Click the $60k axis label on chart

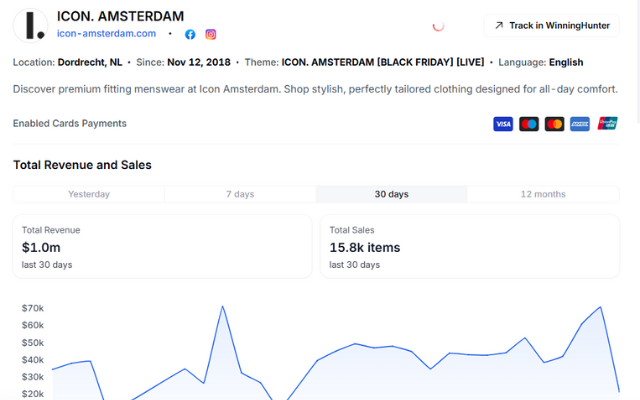point(33,325)
